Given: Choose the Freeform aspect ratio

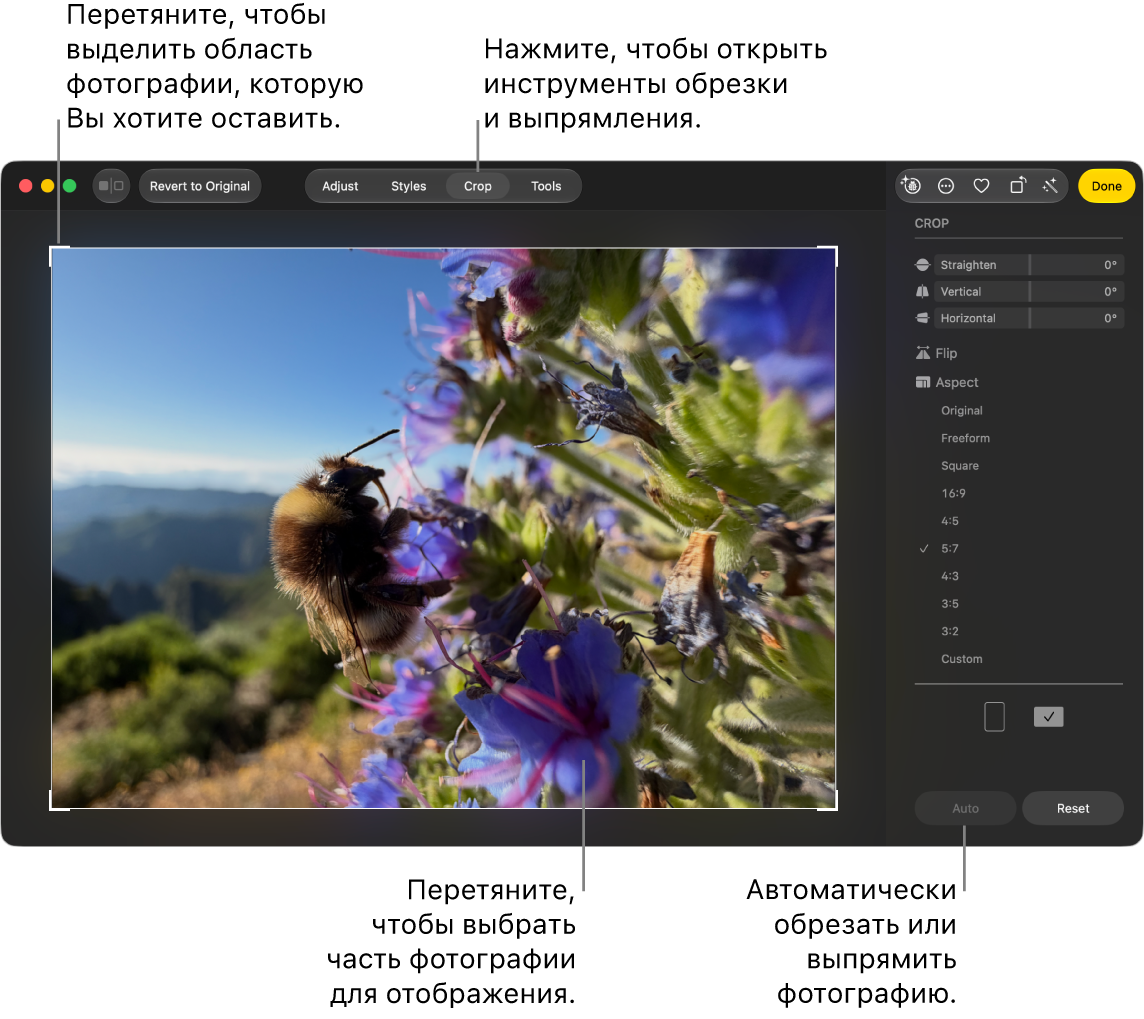Looking at the screenshot, I should pyautogui.click(x=965, y=438).
